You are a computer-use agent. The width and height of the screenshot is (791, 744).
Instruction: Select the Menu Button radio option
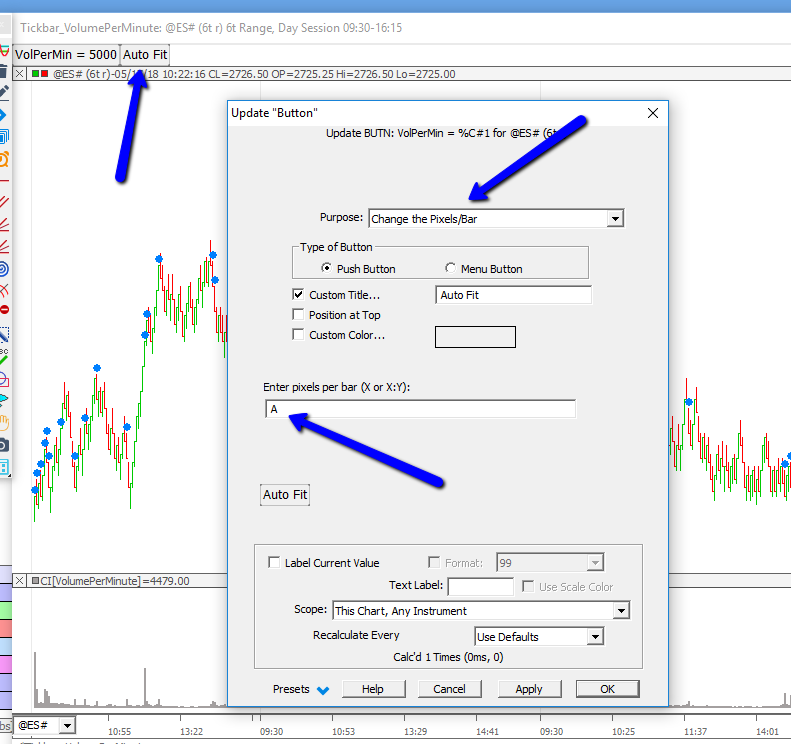coord(451,268)
